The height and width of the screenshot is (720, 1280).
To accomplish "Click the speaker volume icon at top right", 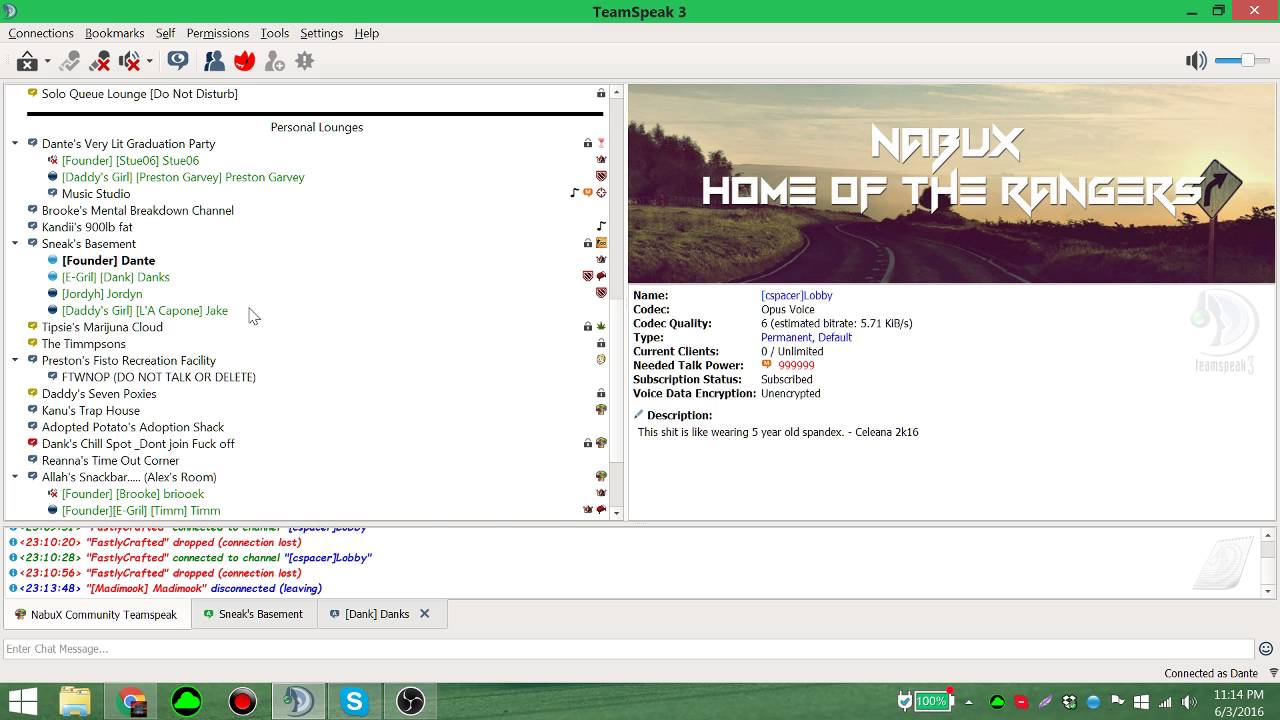I will pyautogui.click(x=1196, y=61).
